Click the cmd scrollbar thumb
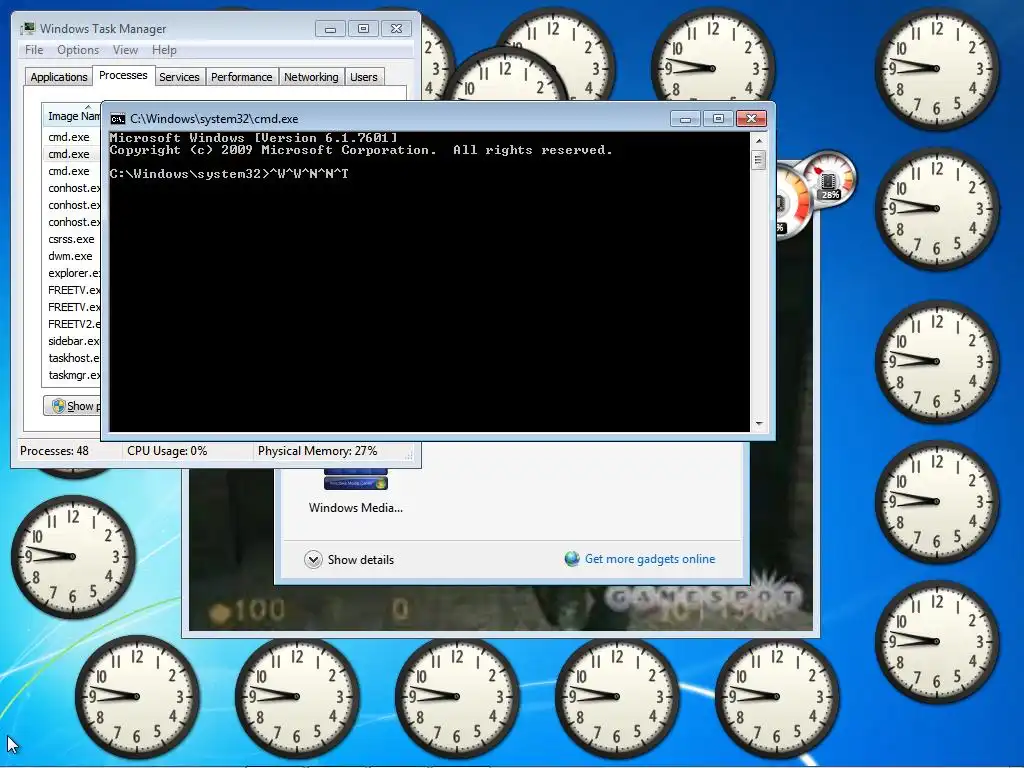Viewport: 1024px width, 768px height. [758, 160]
